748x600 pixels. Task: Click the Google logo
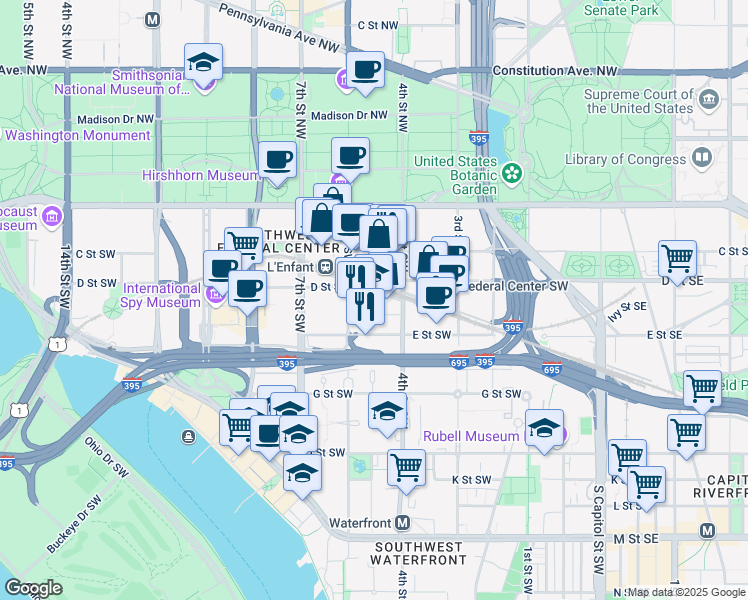tap(33, 589)
